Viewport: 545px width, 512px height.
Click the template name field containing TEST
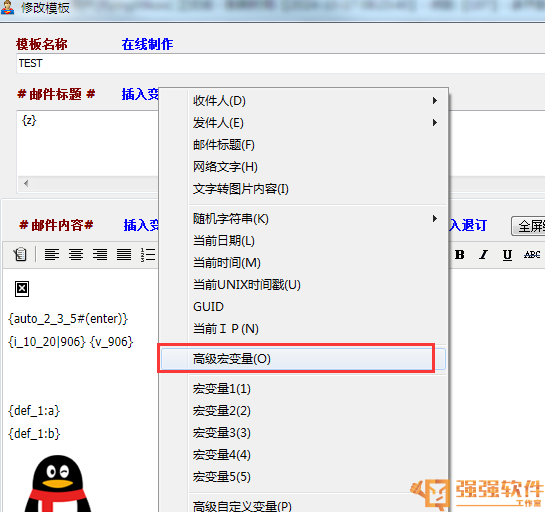281,63
